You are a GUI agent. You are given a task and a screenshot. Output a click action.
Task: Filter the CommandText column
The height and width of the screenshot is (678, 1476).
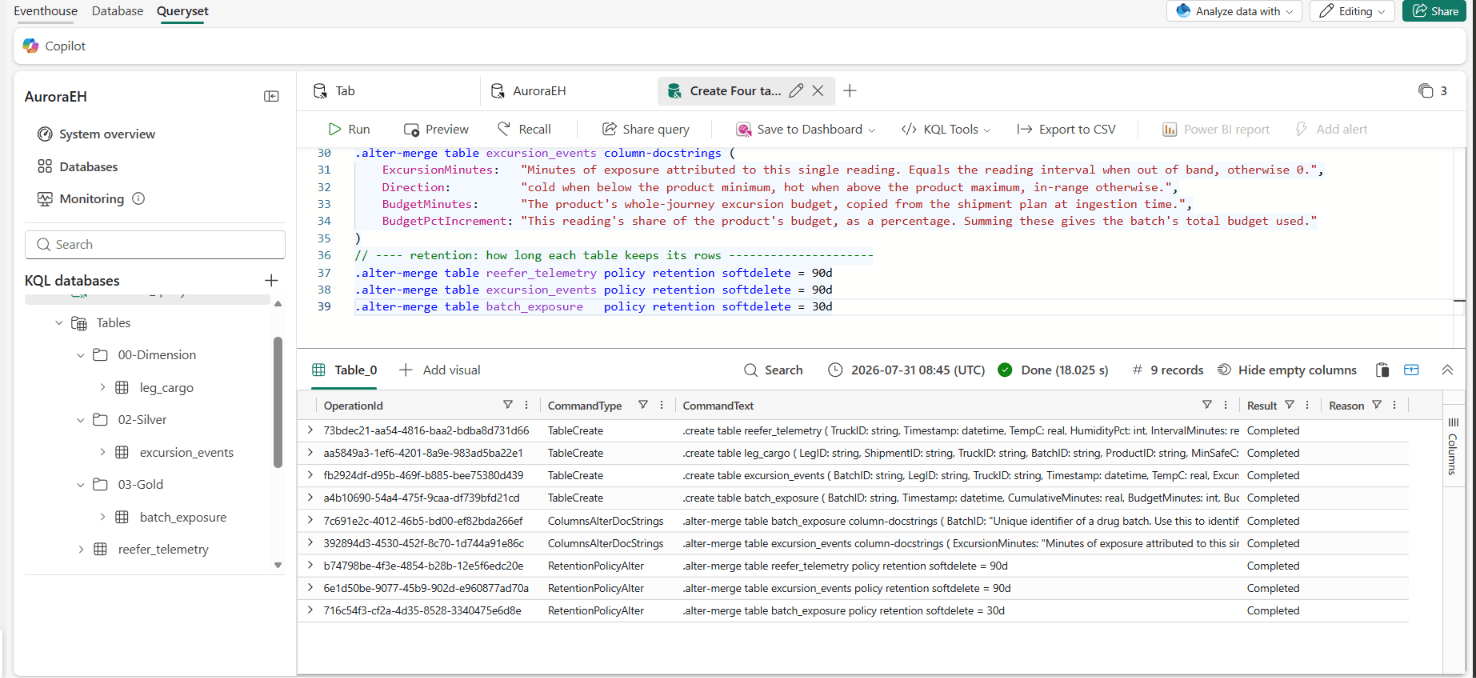pyautogui.click(x=1207, y=405)
